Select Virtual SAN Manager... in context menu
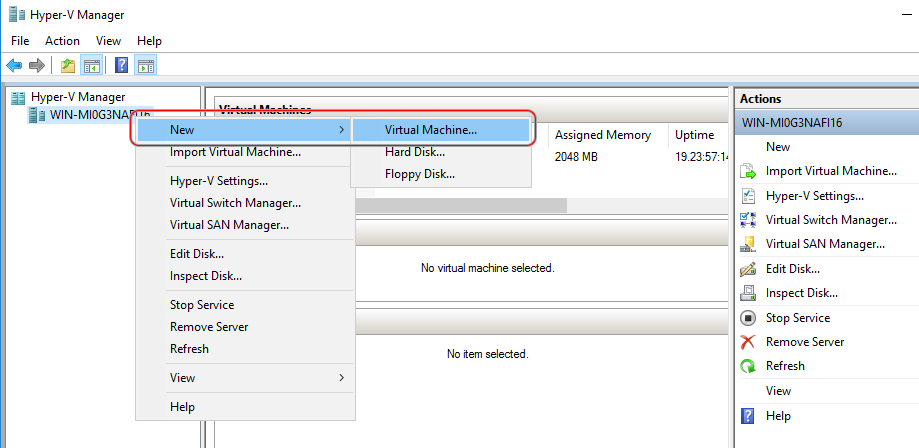919x448 pixels. [245, 225]
